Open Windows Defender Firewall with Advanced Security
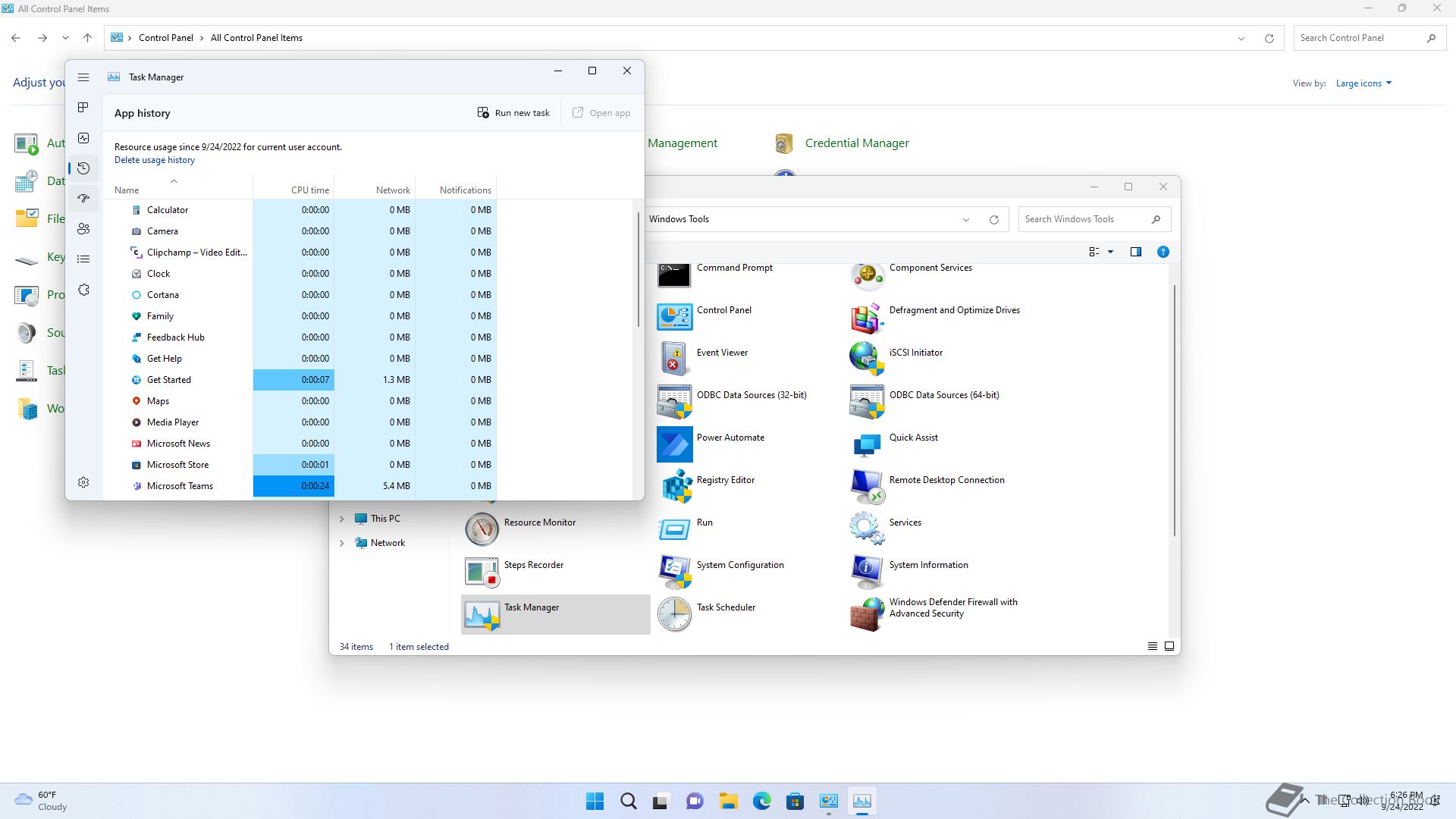The image size is (1456, 819). 936,613
